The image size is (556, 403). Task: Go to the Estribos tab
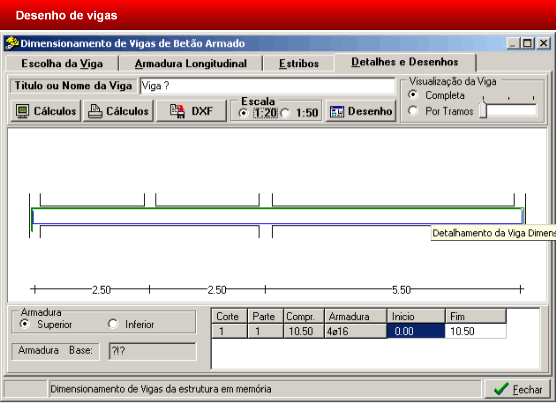(x=299, y=63)
